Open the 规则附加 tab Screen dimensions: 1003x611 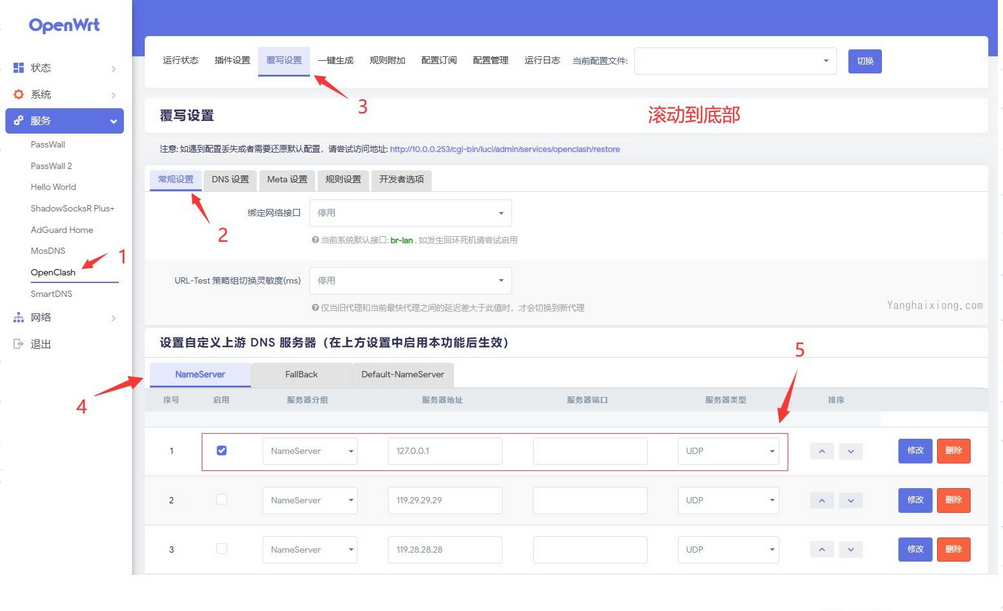pos(388,60)
